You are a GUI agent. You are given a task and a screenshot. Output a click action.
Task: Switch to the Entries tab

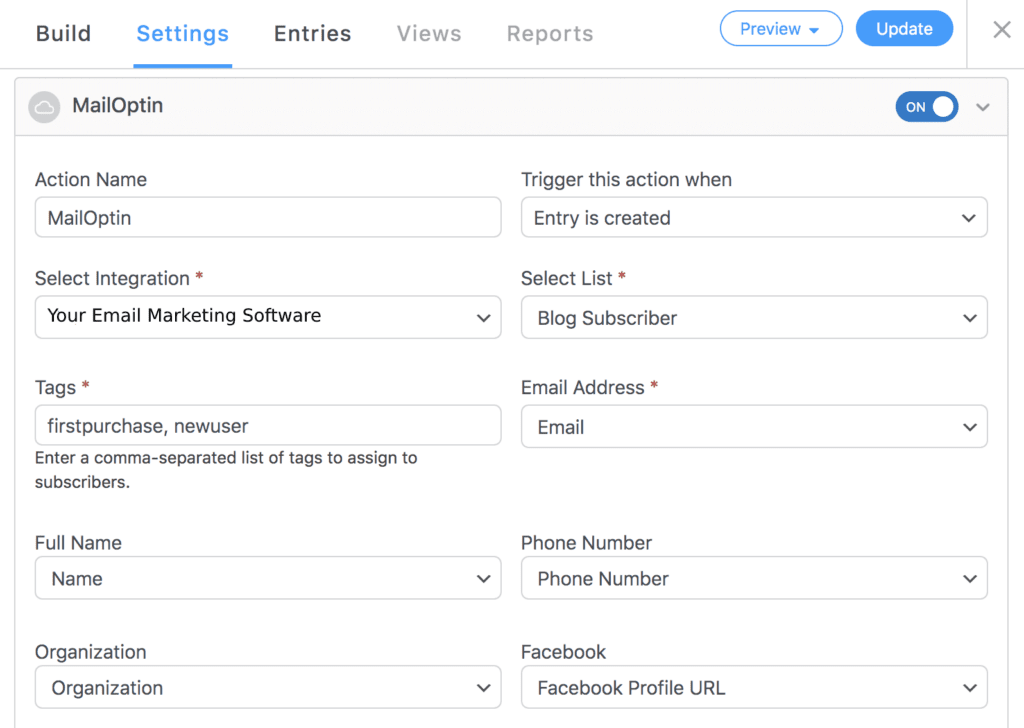pos(312,33)
